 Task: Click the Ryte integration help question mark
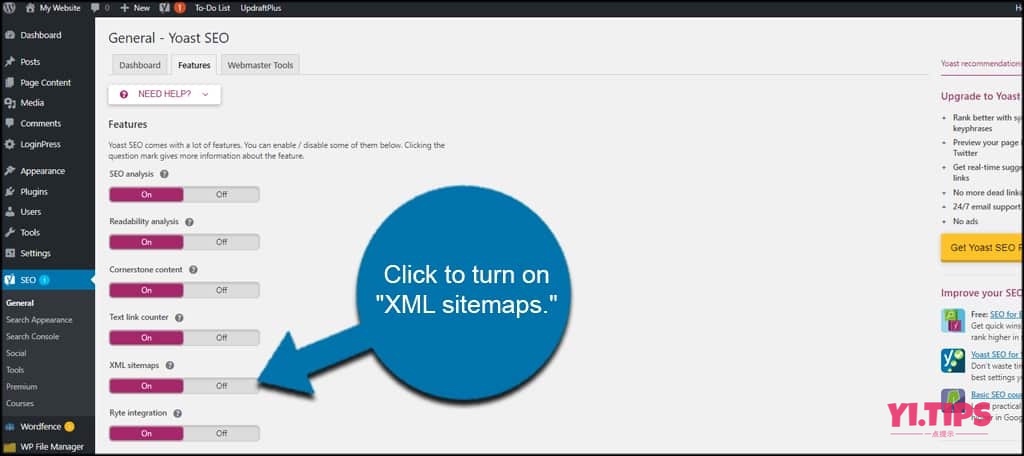(178, 414)
